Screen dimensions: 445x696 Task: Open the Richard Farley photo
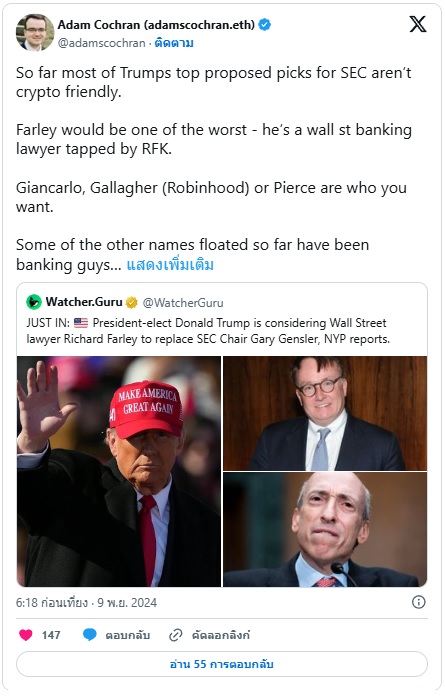coord(325,413)
